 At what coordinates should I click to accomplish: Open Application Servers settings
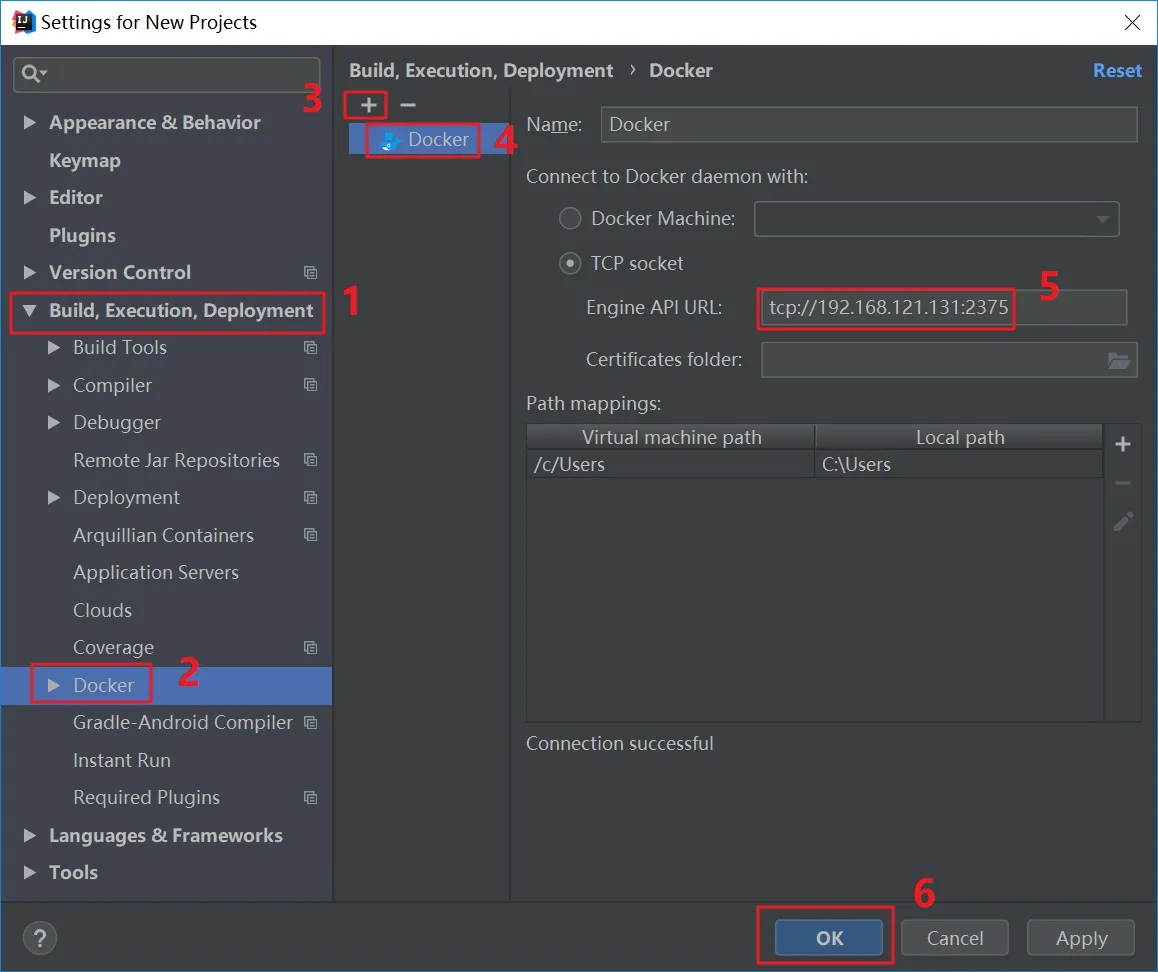(156, 572)
